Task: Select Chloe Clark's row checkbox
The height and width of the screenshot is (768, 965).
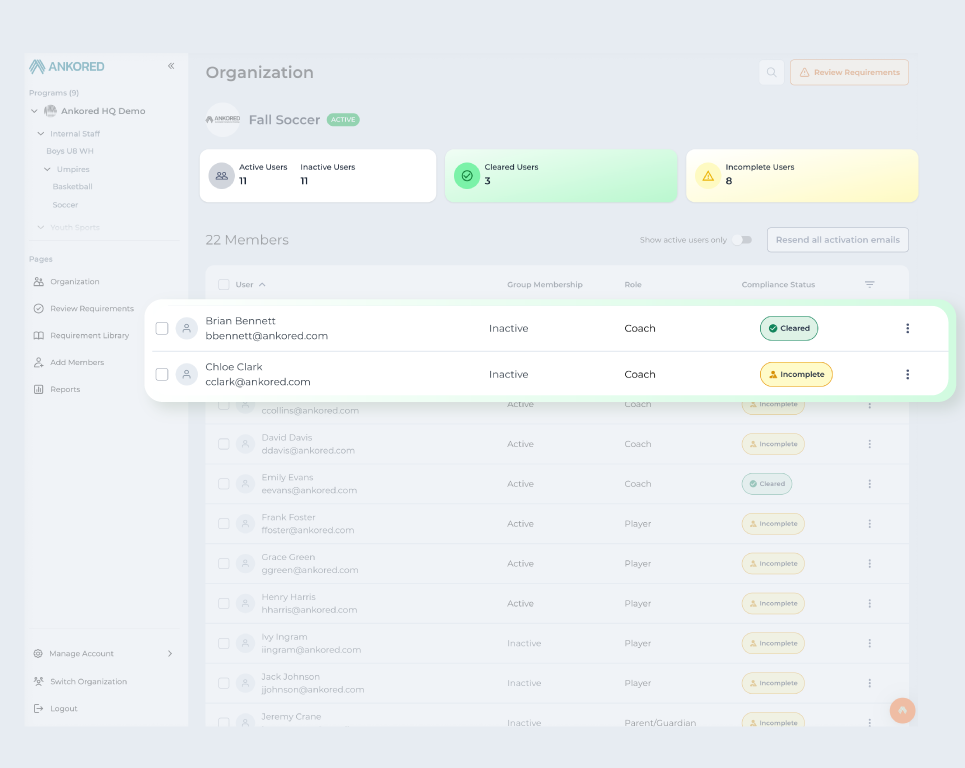Action: click(162, 374)
